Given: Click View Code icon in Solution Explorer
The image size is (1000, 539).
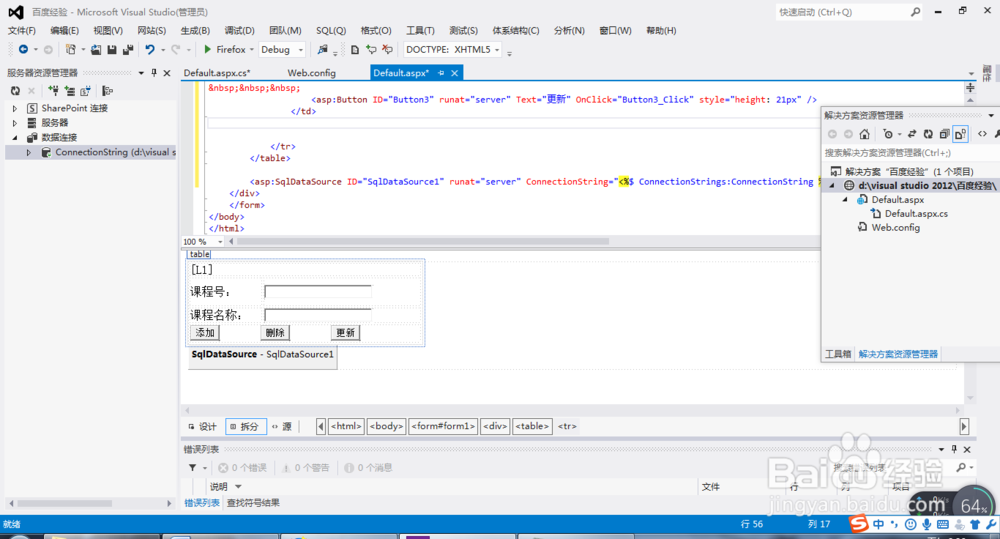Looking at the screenshot, I should click(x=982, y=134).
